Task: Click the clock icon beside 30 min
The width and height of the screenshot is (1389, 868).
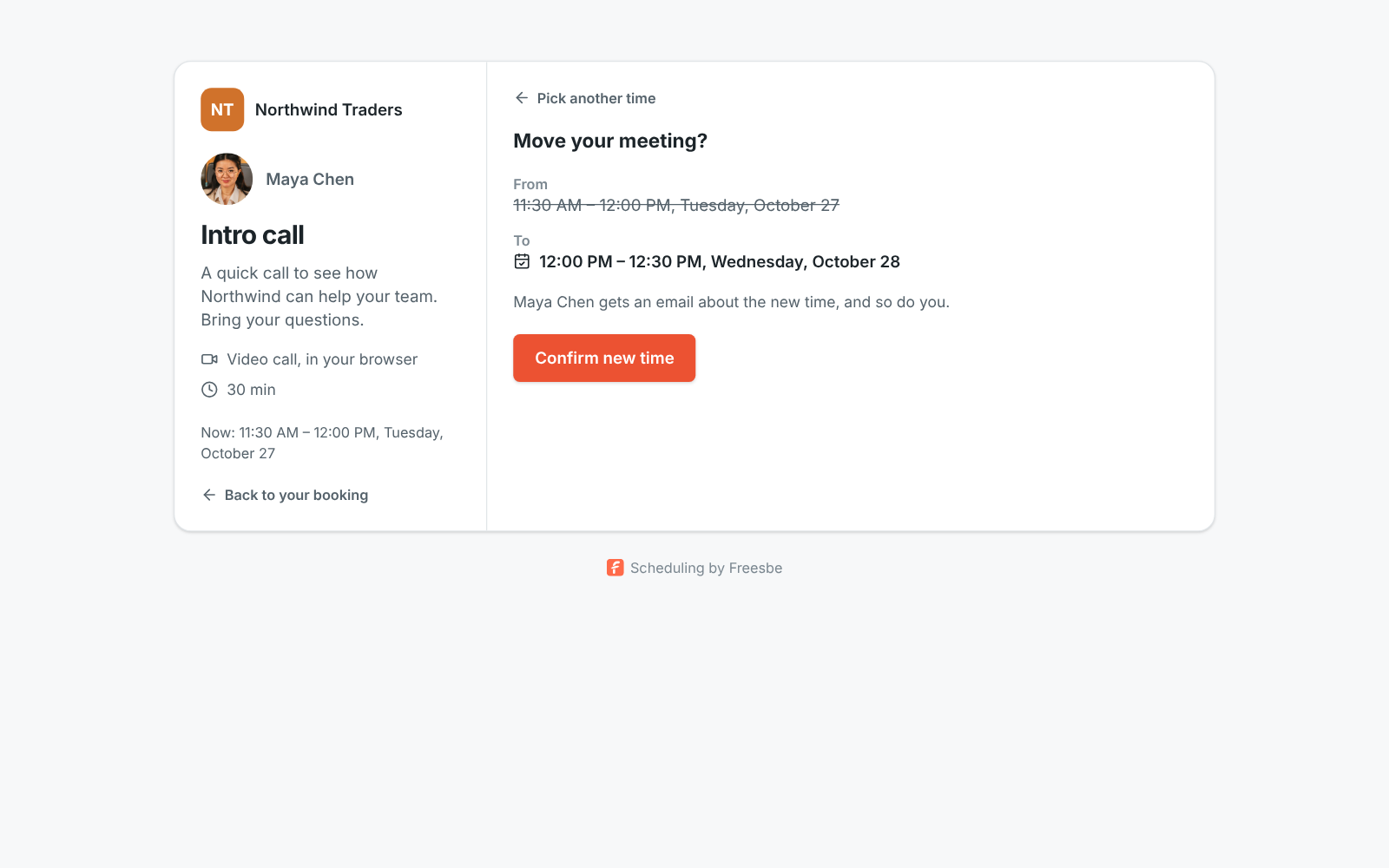Action: (x=209, y=390)
